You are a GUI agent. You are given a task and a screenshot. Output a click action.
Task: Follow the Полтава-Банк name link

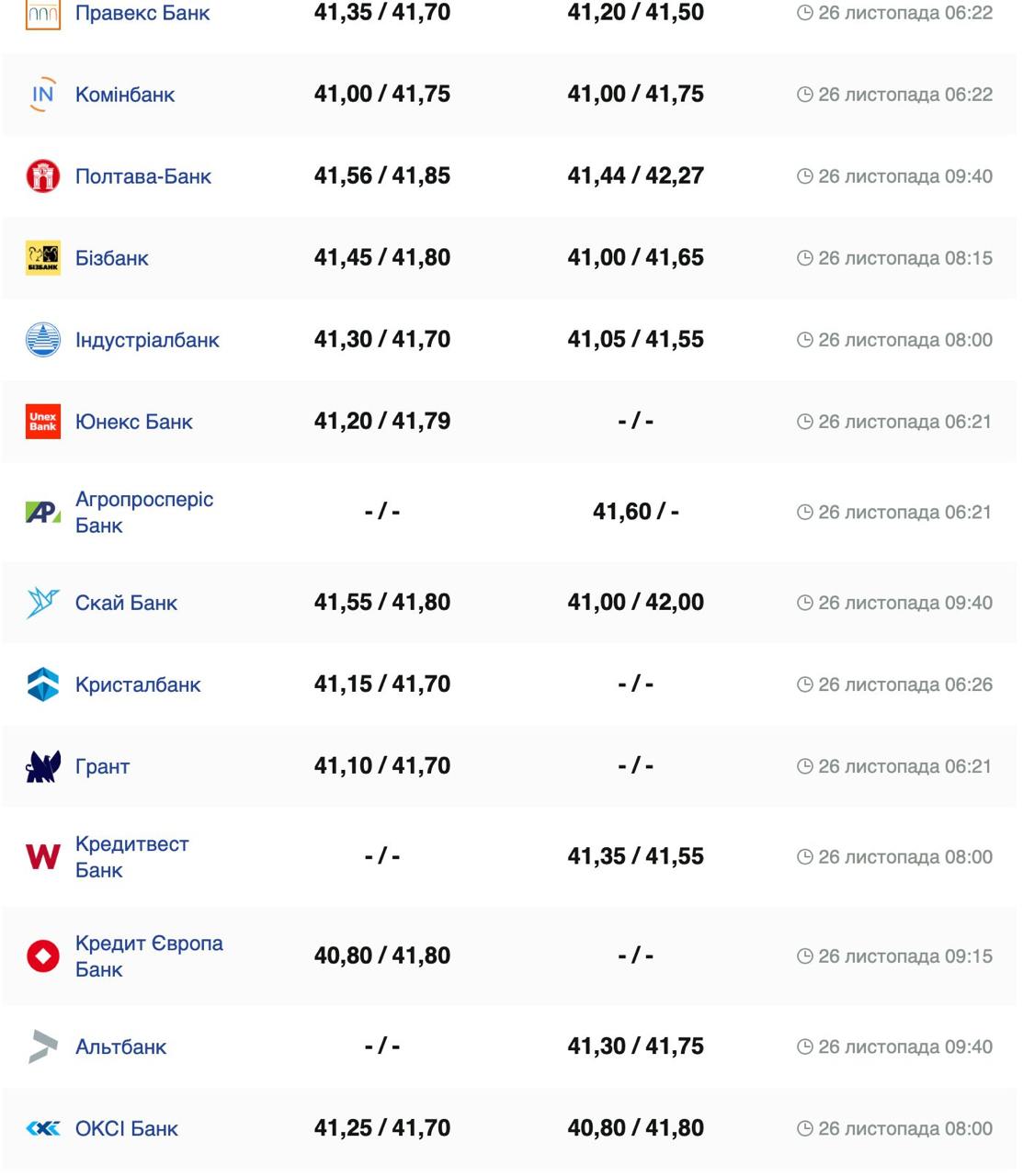(143, 176)
